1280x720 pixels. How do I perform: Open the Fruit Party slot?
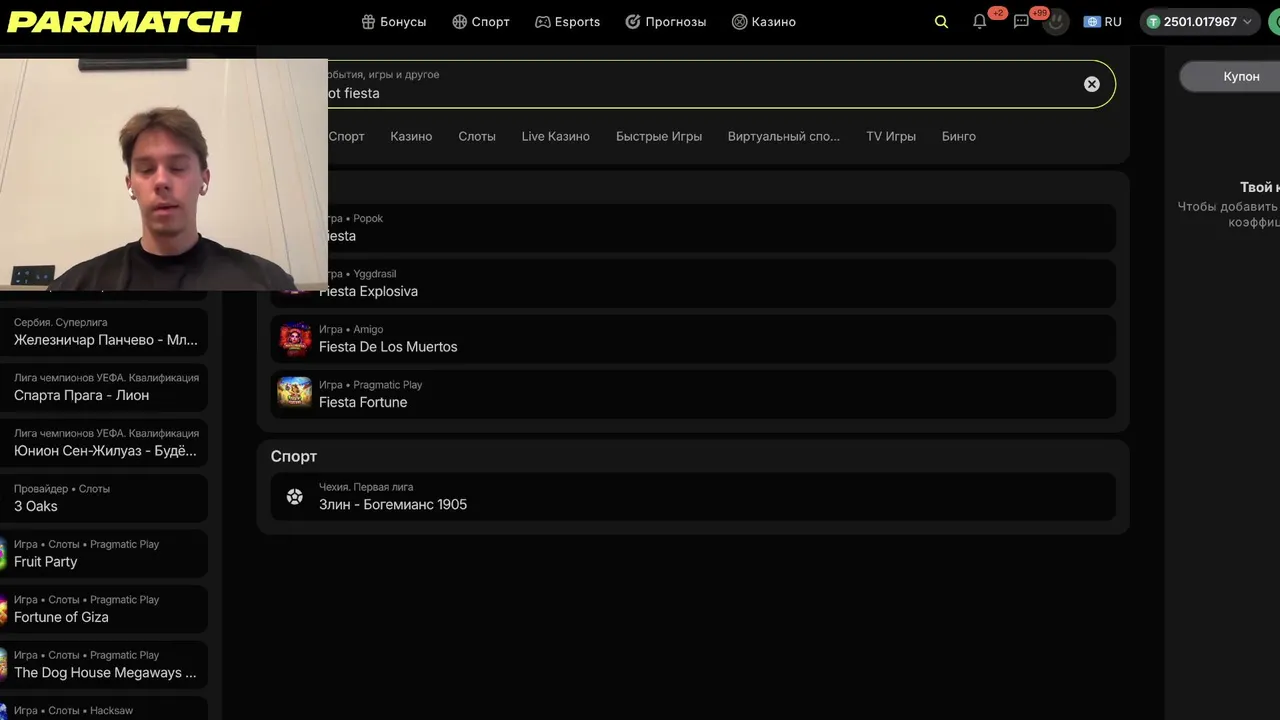coord(104,553)
